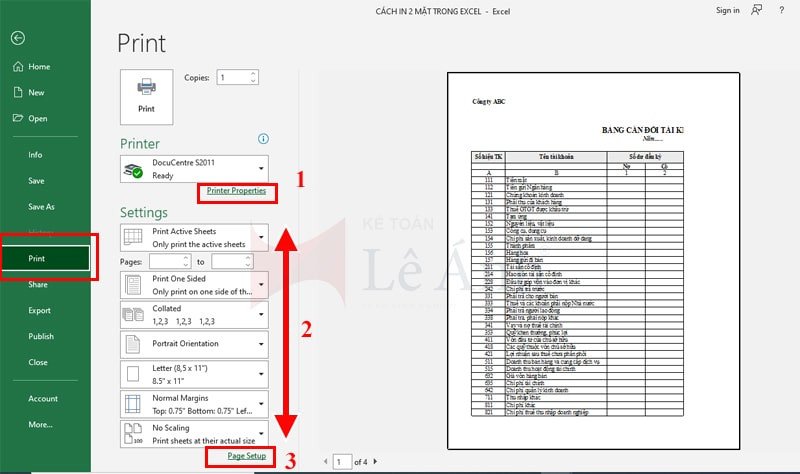Open the Collated option dropdown
Viewport: 800px width, 474px height.
pyautogui.click(x=194, y=315)
